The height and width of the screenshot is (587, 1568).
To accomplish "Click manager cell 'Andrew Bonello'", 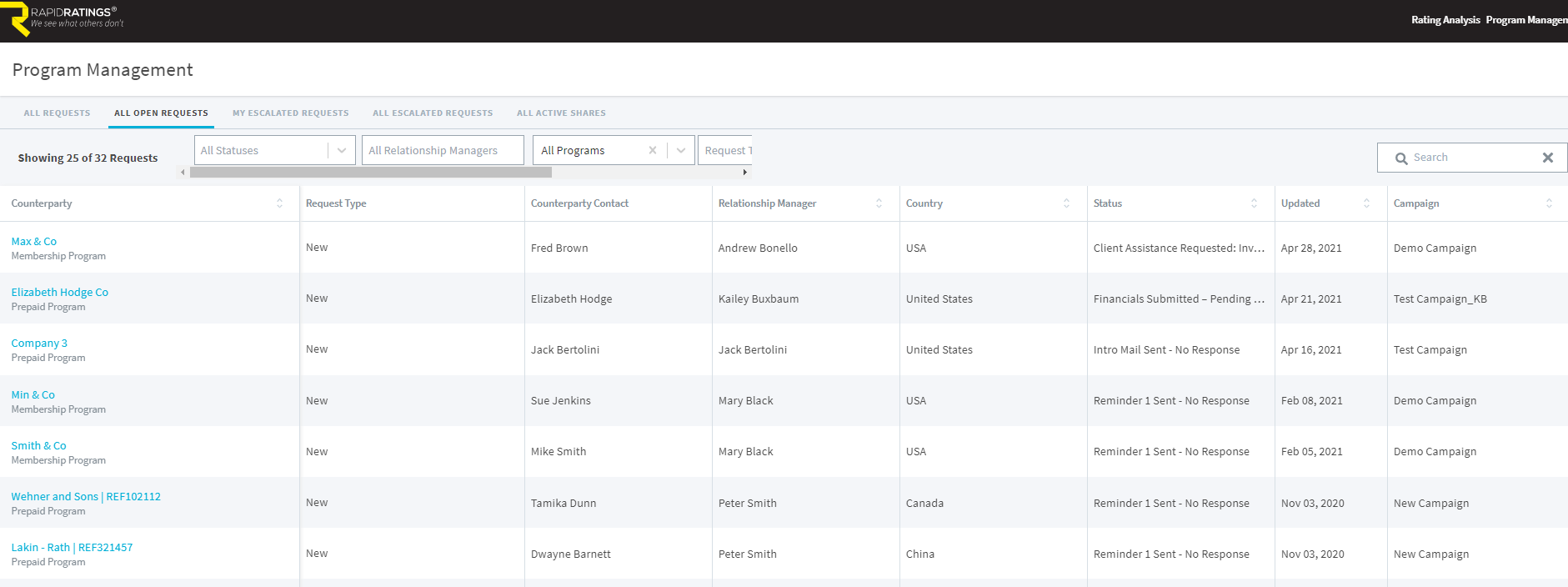I will tap(758, 248).
